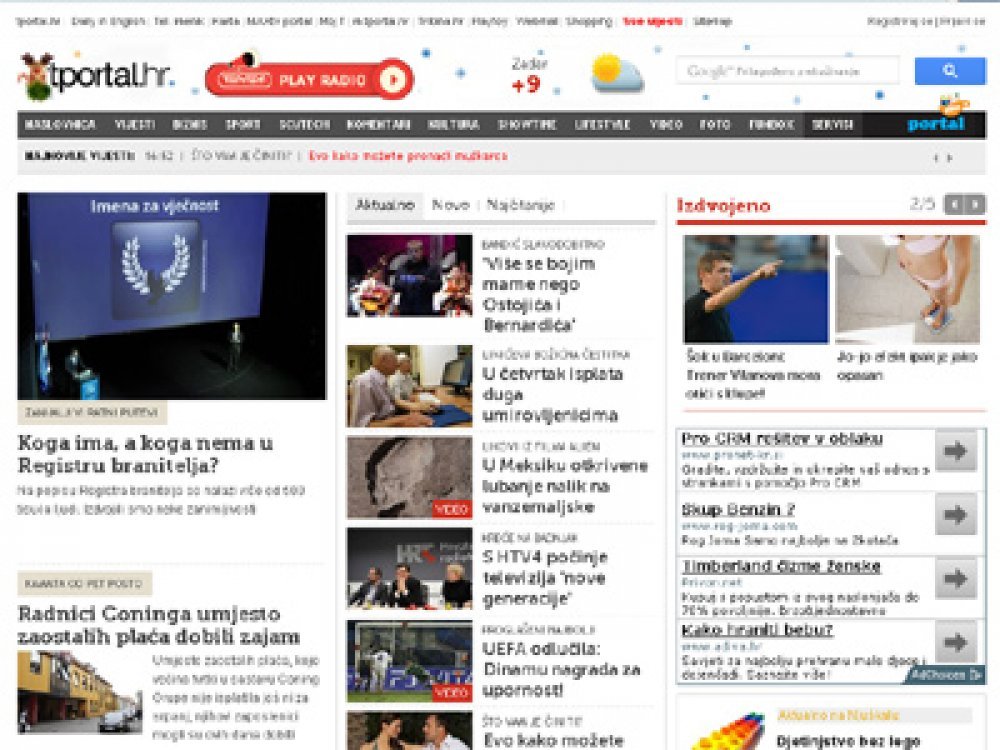Open 'Koga ima, a koga nema u Registru branitelja?' headline
Screen dimensions: 1000x750
pyautogui.click(x=145, y=453)
